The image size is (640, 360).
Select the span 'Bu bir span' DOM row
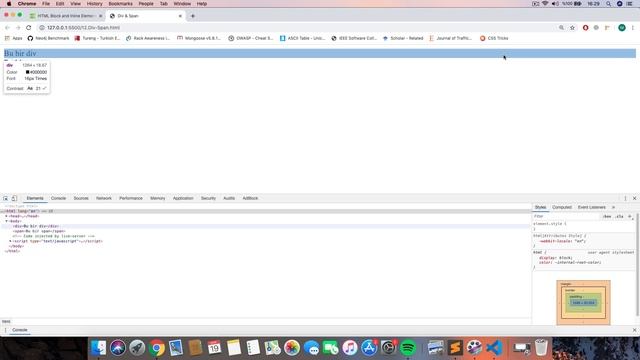265,231
